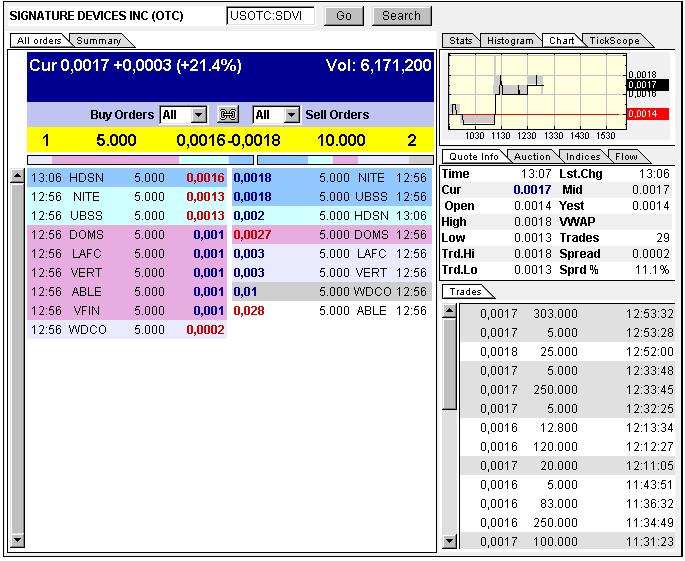Switch to the Summary tab

coord(99,41)
